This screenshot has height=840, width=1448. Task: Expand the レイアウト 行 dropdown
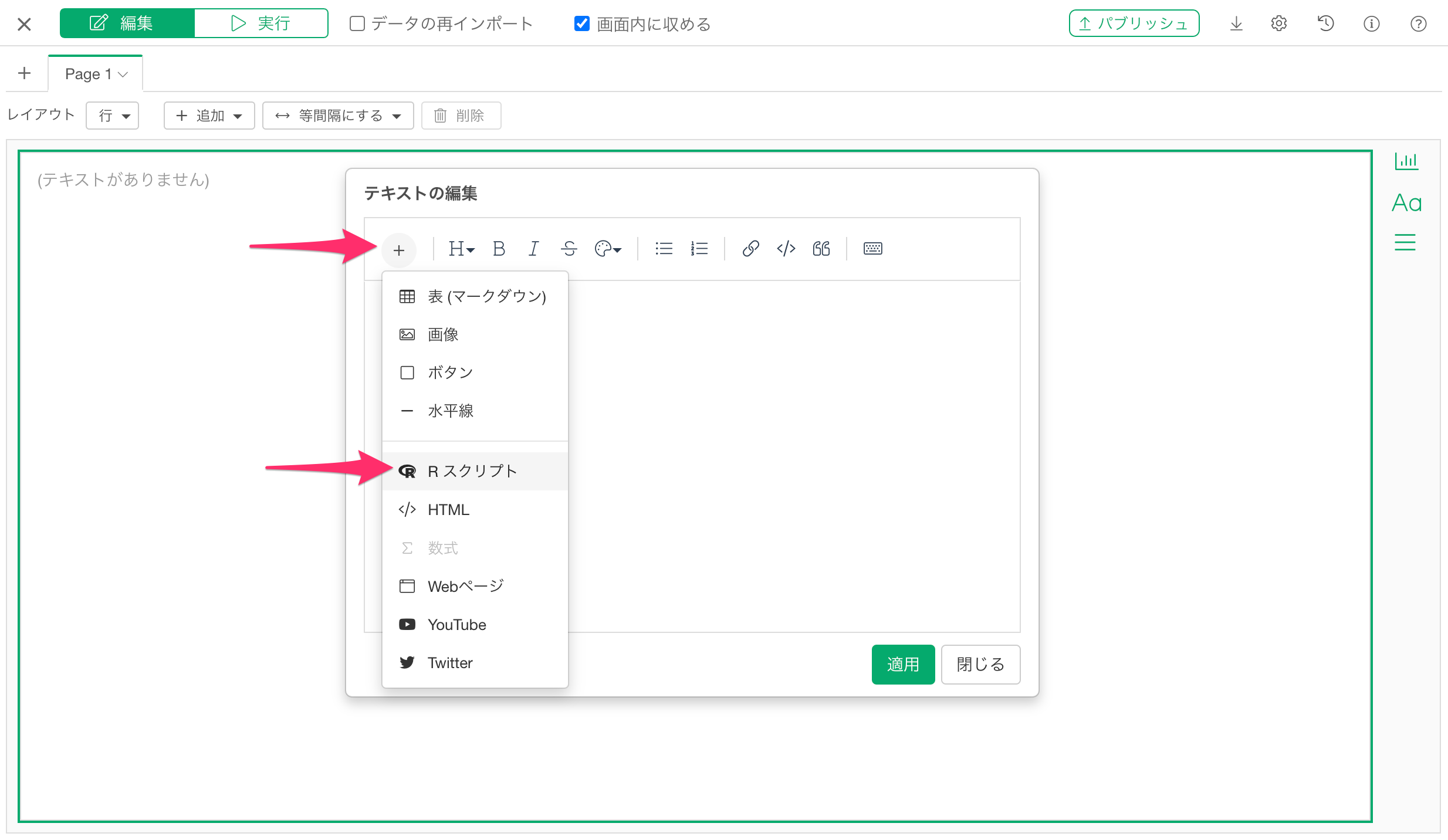pos(113,116)
